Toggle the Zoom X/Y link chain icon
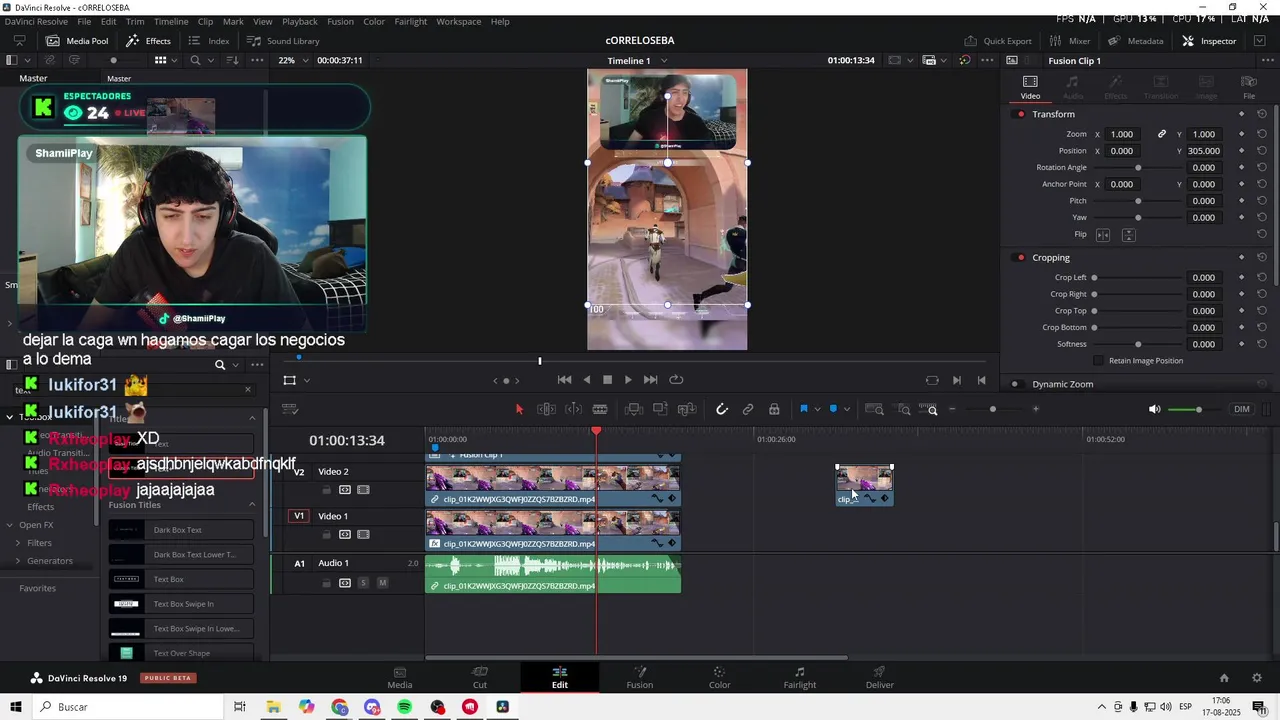 (x=1162, y=134)
